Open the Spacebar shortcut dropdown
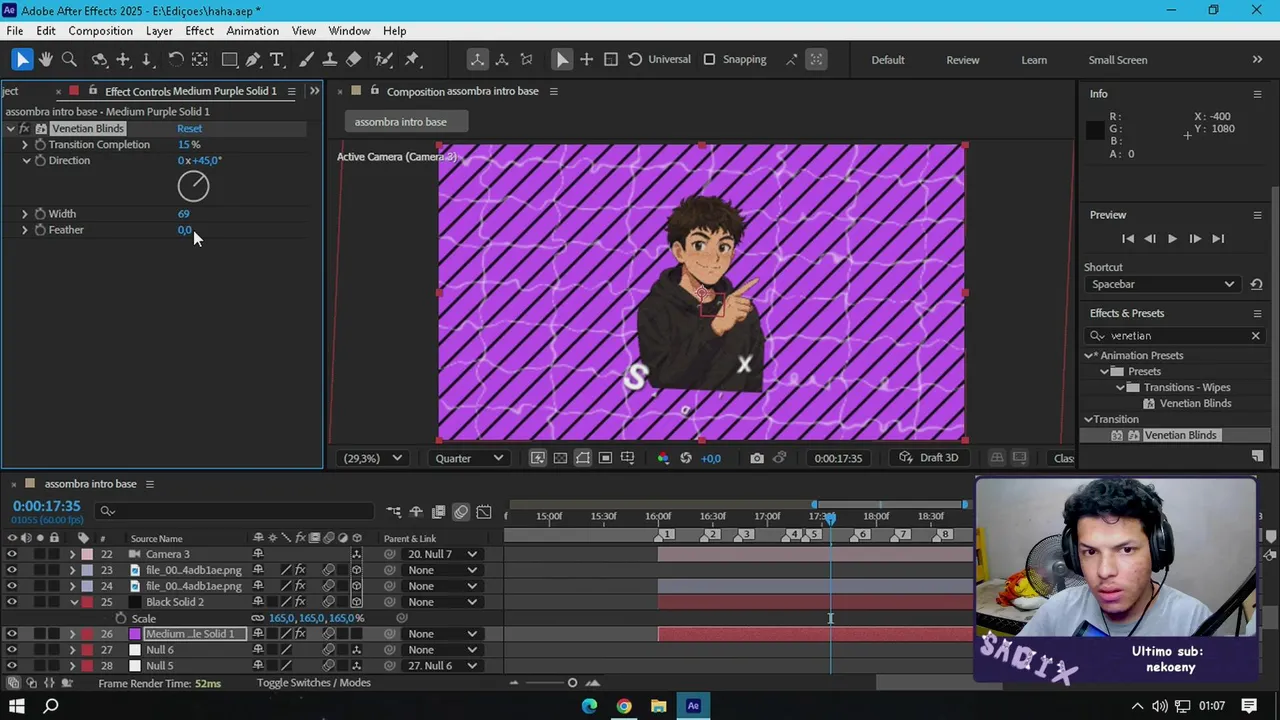 1163,285
